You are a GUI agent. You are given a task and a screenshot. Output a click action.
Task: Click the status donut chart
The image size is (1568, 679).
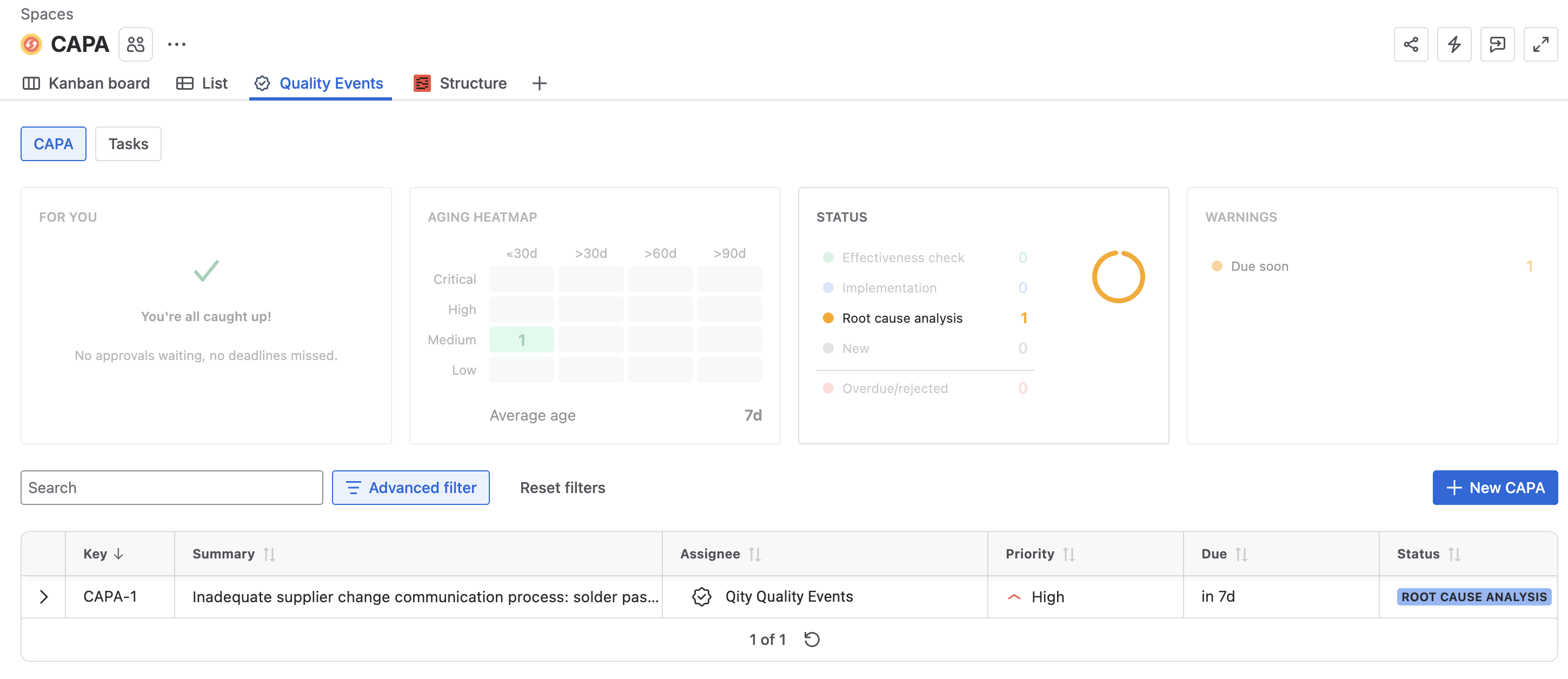1118,277
